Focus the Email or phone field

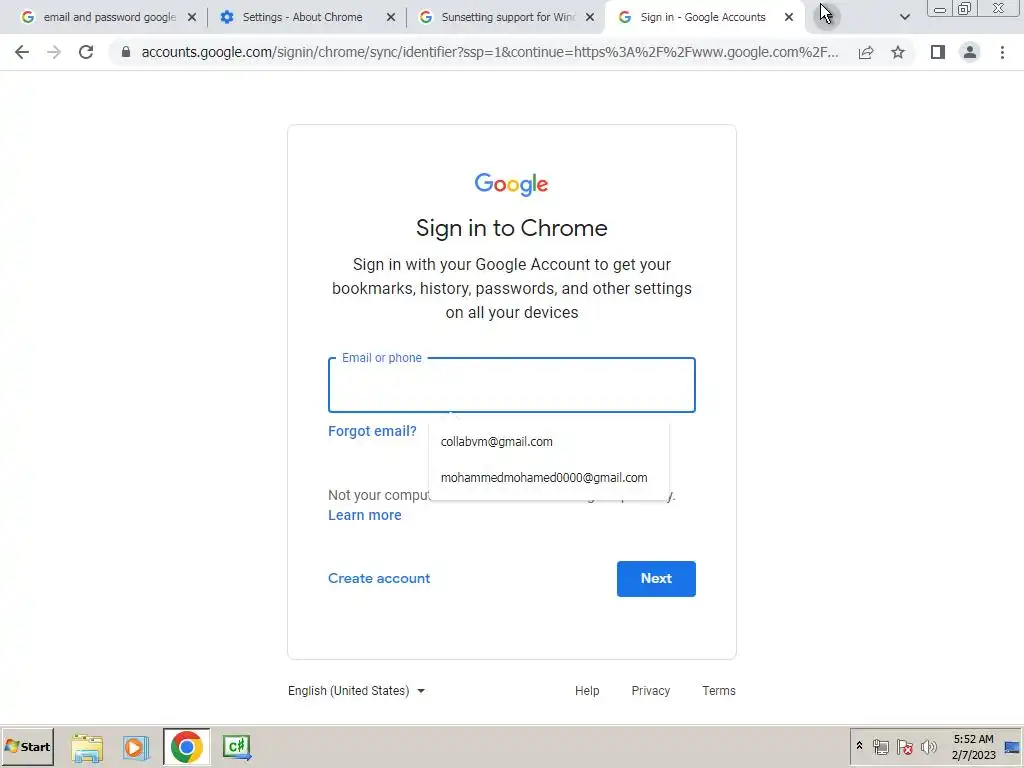[x=512, y=385]
